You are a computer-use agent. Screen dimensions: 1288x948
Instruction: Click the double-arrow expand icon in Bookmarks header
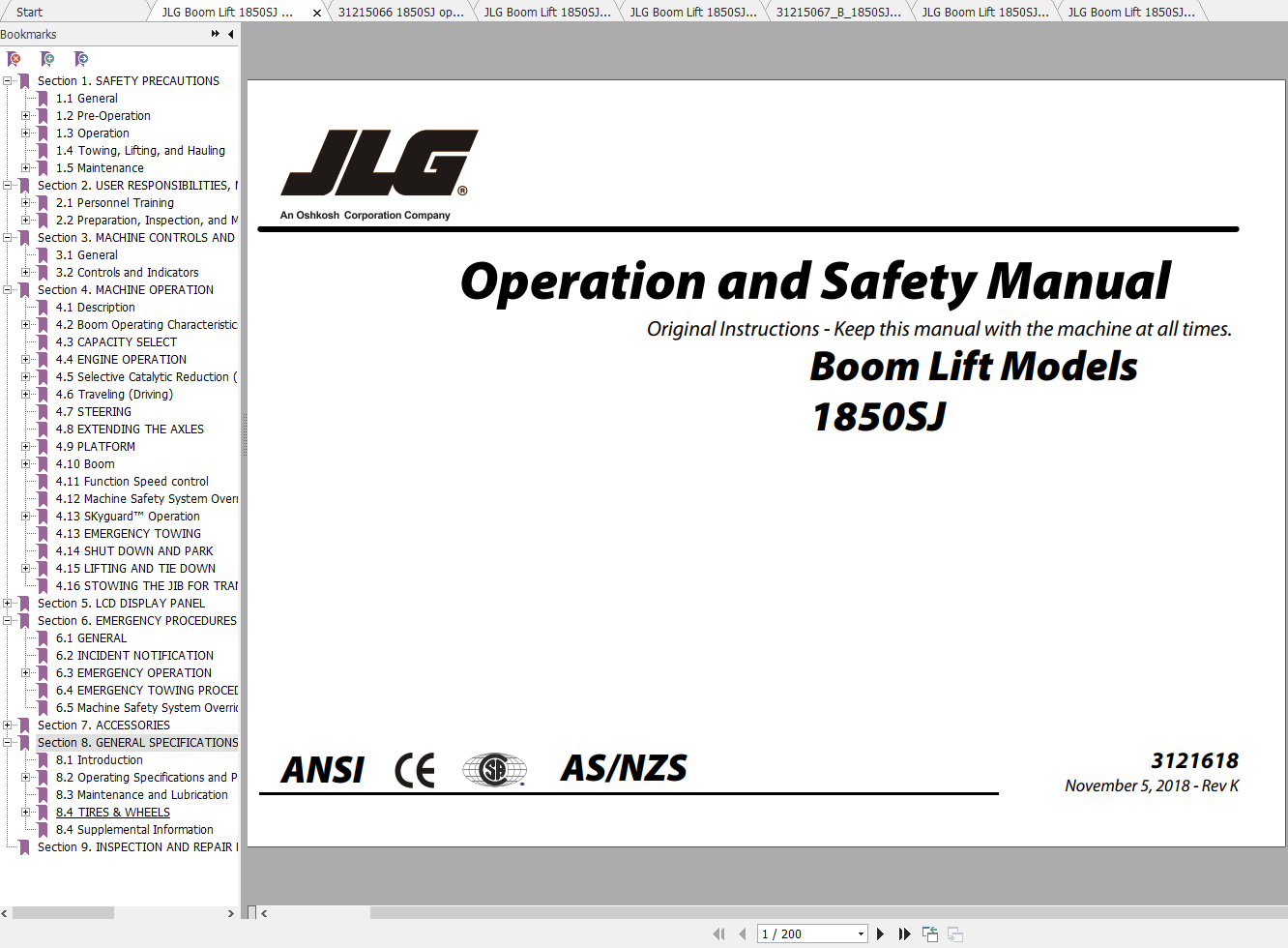click(215, 34)
